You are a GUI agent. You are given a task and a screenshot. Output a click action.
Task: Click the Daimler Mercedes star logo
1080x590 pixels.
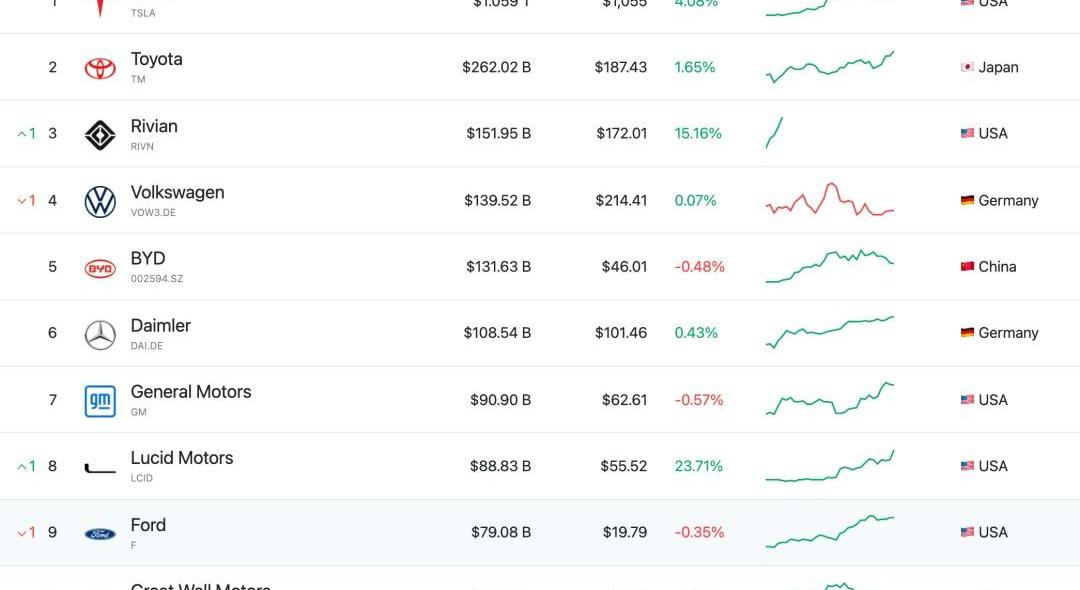pos(100,335)
